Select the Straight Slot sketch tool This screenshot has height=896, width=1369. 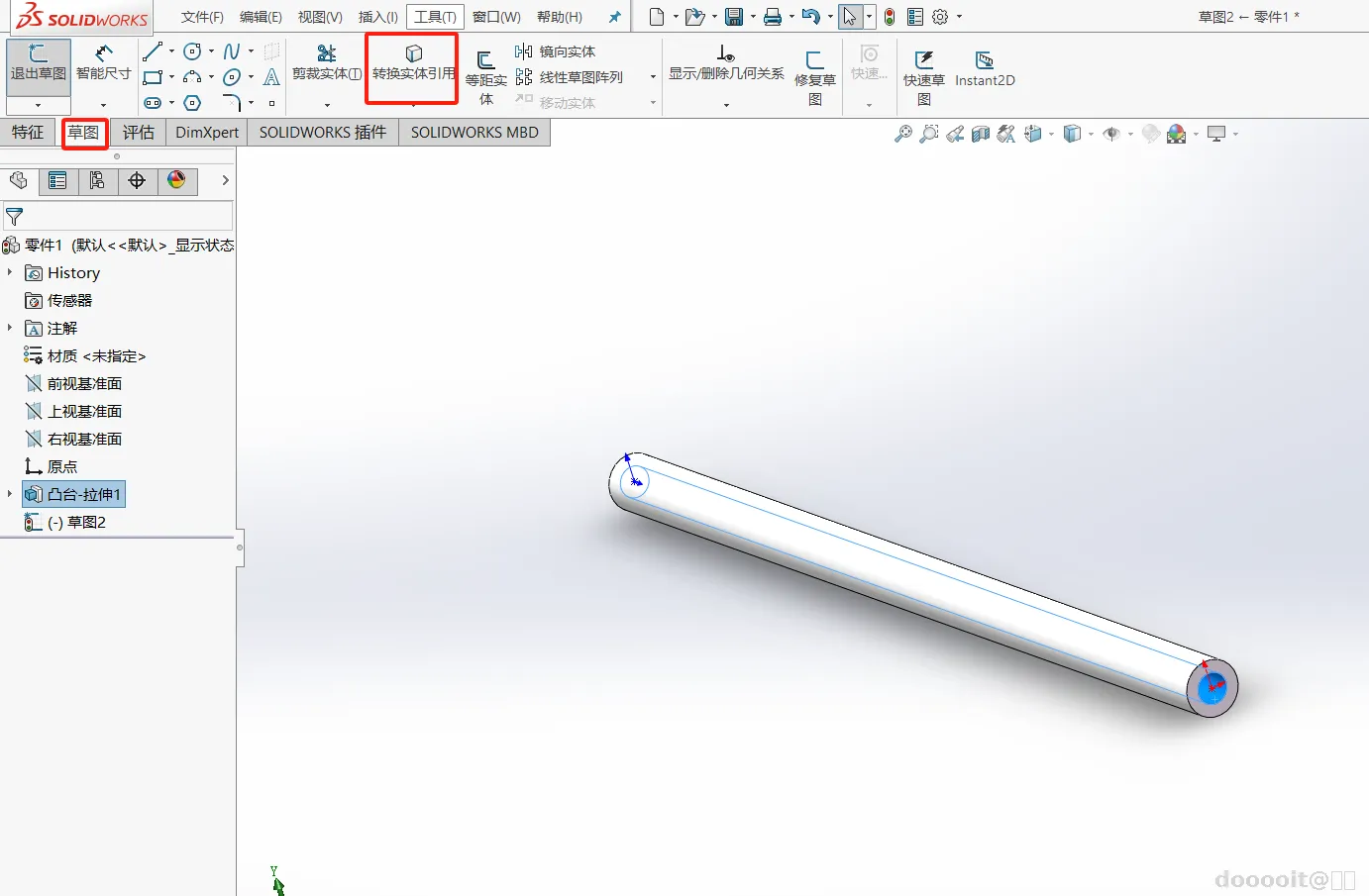click(x=153, y=103)
